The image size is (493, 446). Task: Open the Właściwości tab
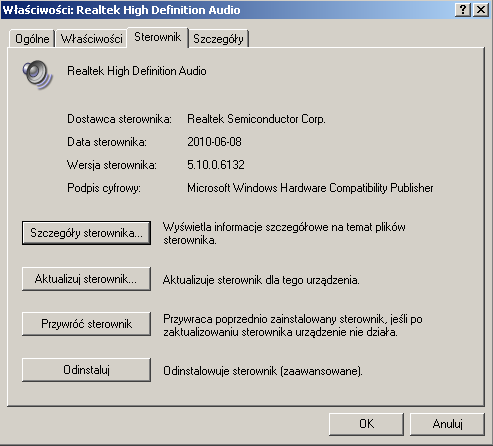click(92, 39)
